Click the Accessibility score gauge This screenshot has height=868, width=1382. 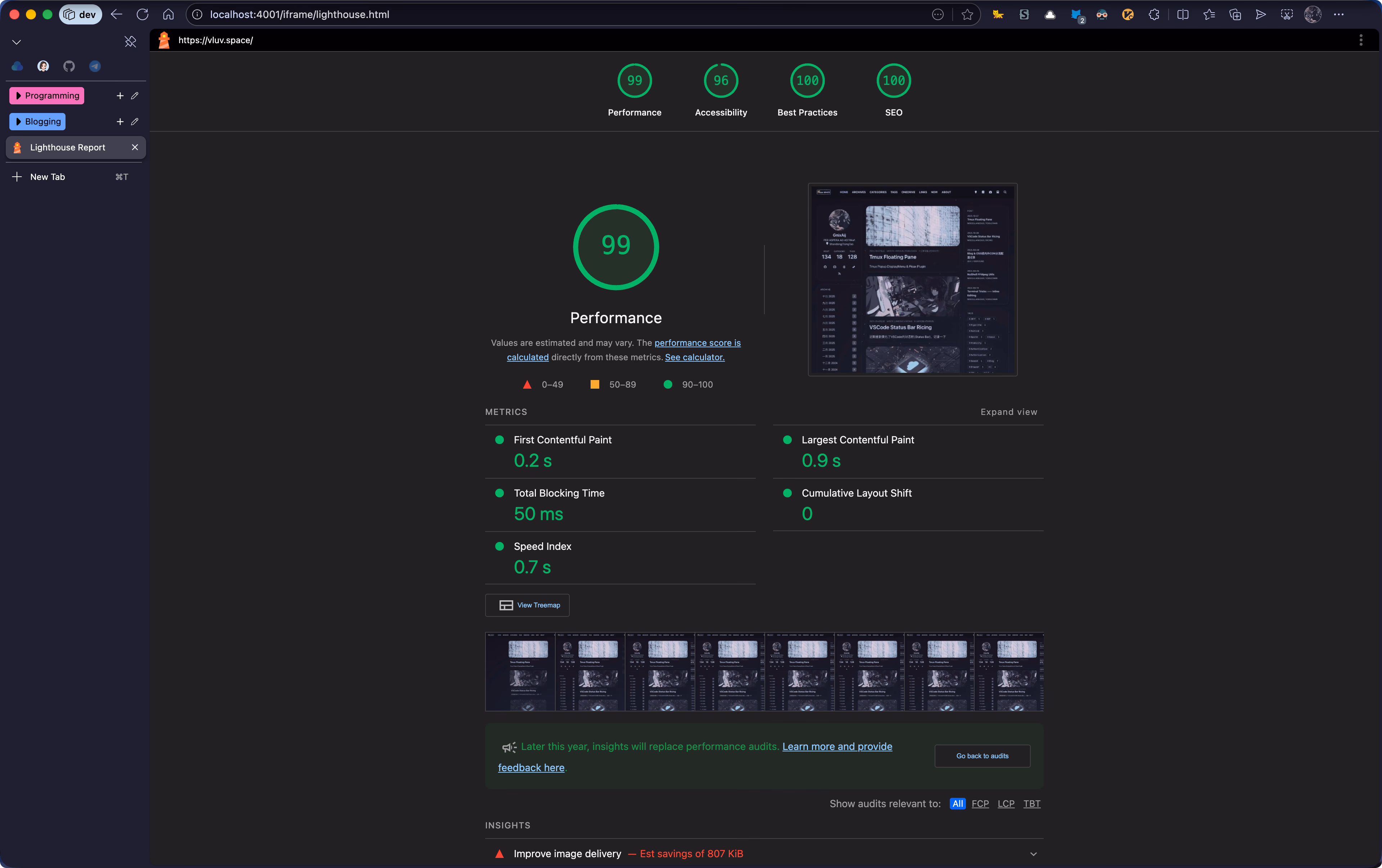pyautogui.click(x=721, y=81)
